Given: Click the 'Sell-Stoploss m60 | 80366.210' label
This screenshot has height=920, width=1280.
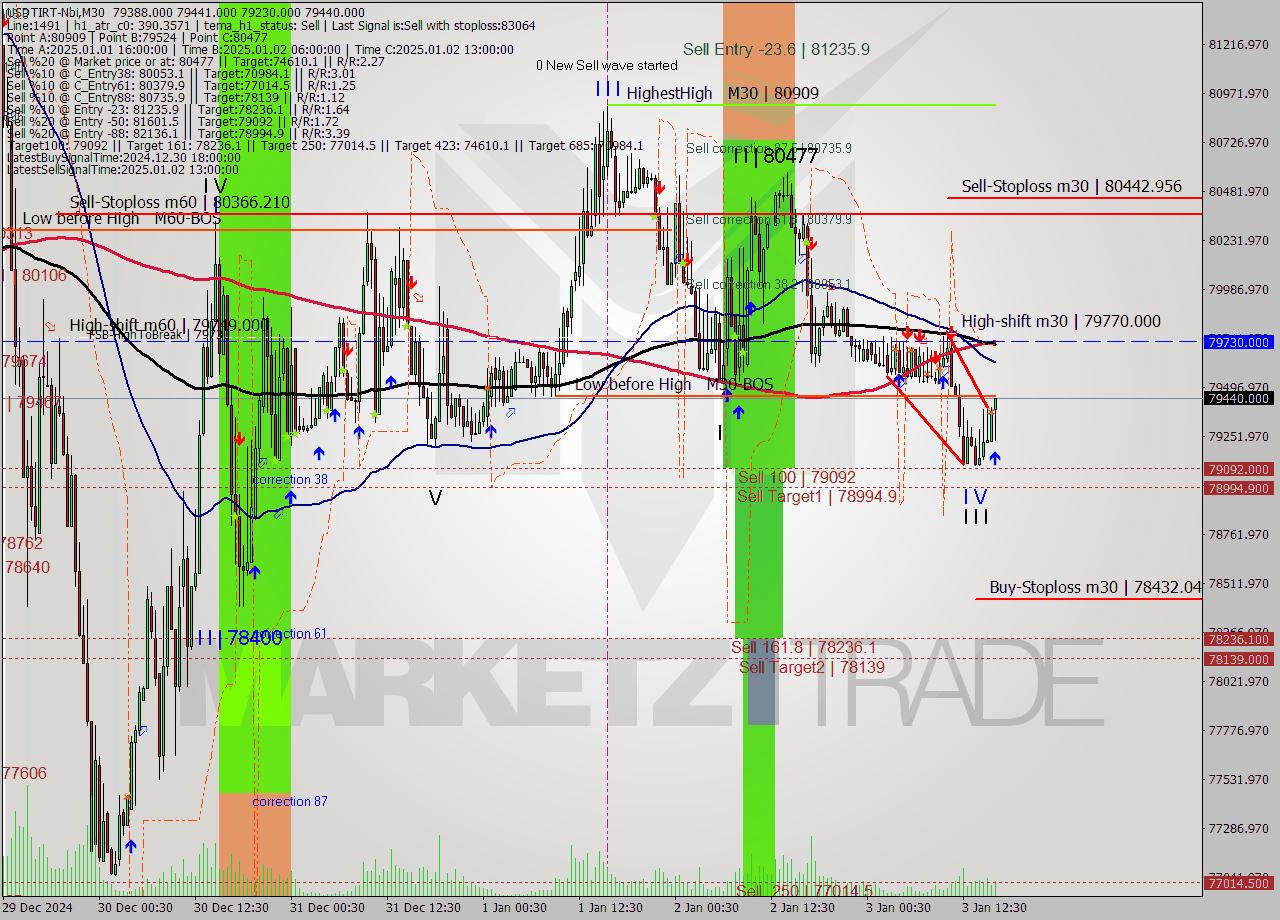Looking at the screenshot, I should coord(179,202).
